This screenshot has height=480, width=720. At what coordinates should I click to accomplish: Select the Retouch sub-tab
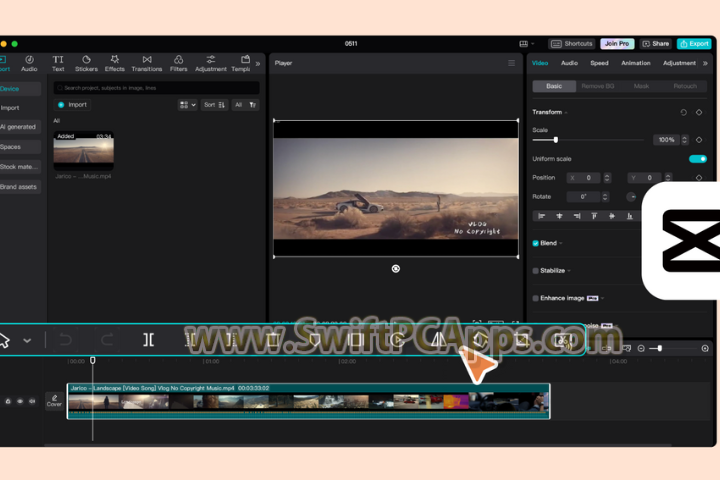[x=685, y=86]
